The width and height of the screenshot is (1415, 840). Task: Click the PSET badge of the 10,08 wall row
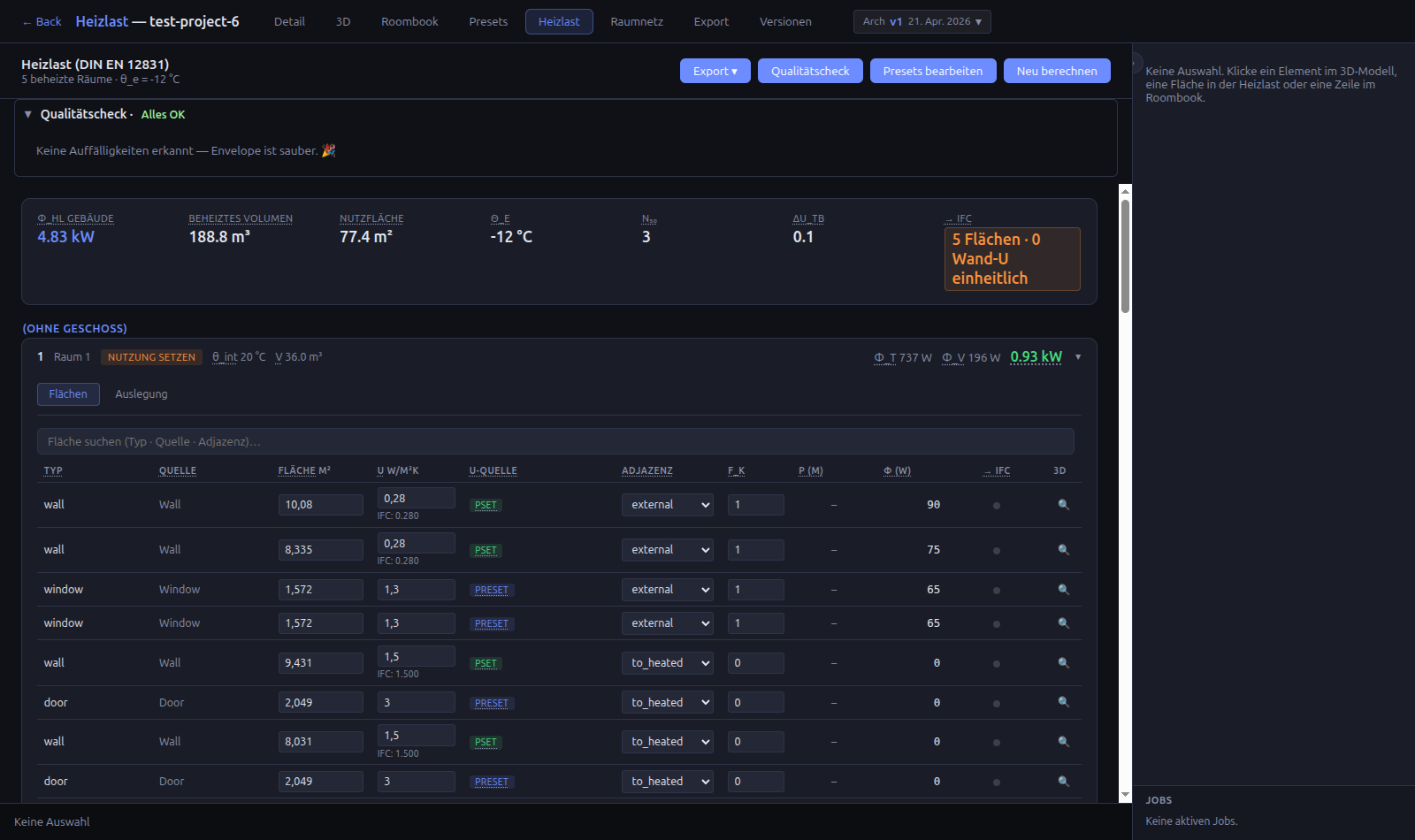point(486,506)
